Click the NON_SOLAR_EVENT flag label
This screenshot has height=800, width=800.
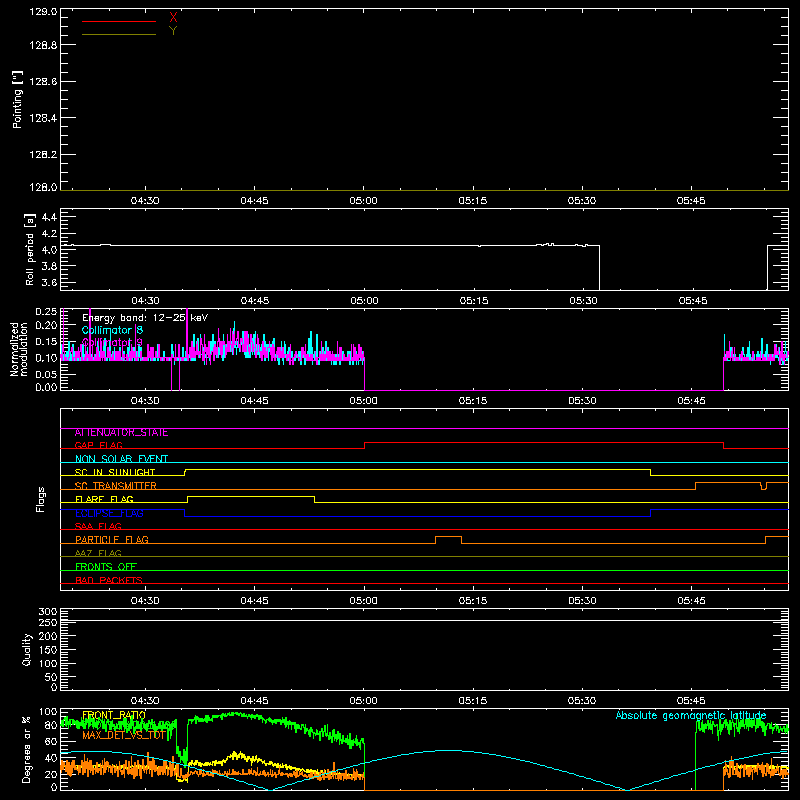click(x=121, y=459)
